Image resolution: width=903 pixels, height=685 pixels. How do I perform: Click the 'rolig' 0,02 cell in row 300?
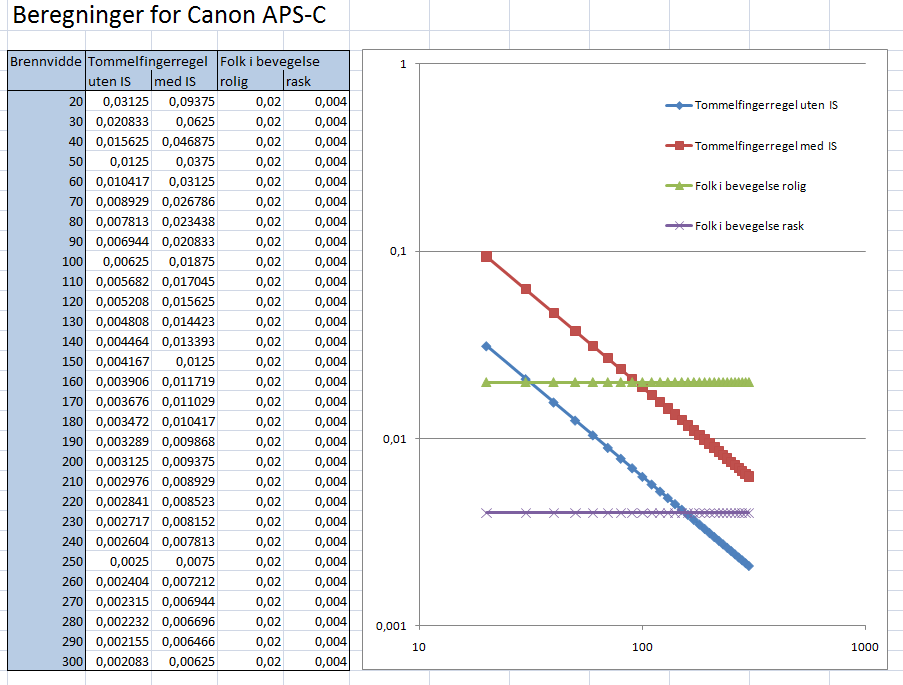tap(251, 661)
